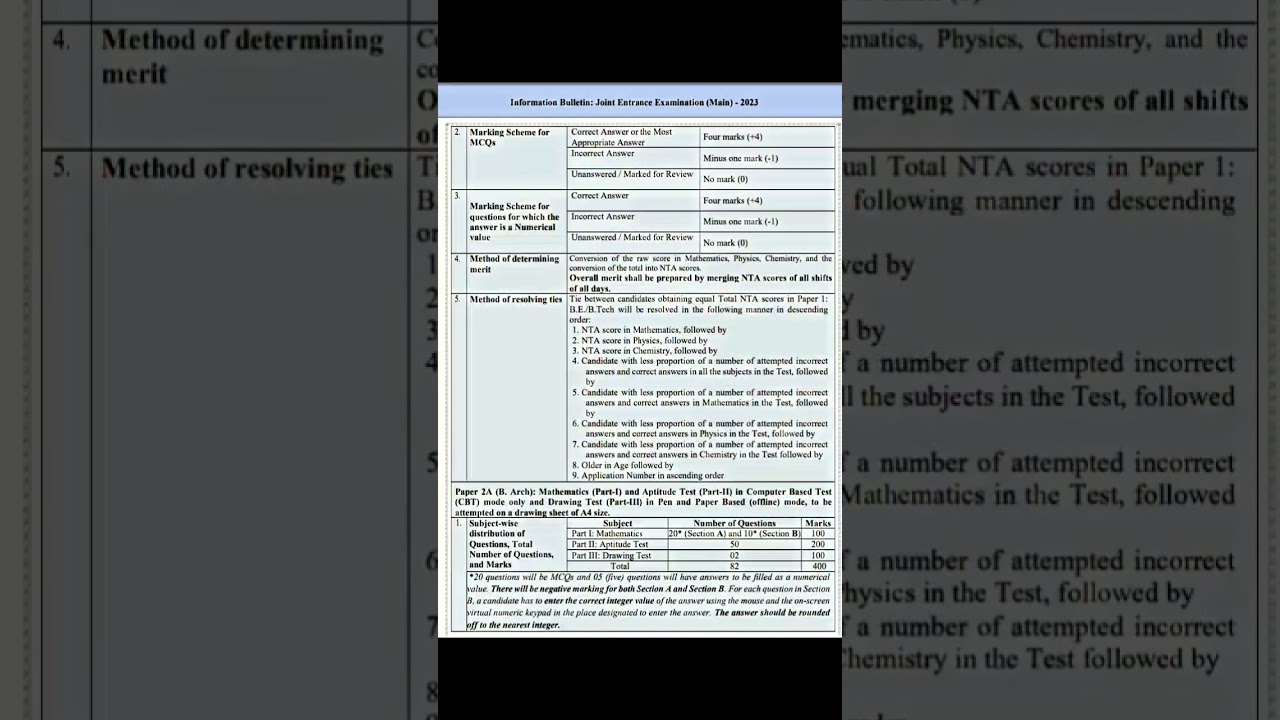Image resolution: width=1280 pixels, height=720 pixels.
Task: Click marks value '200' in Aptitude Test row
Action: coord(818,545)
